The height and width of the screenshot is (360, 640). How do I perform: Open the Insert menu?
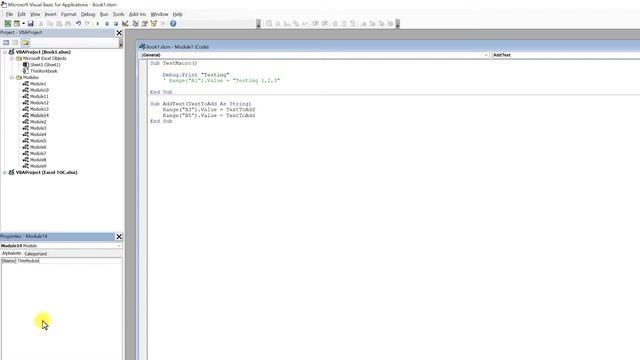coord(51,14)
